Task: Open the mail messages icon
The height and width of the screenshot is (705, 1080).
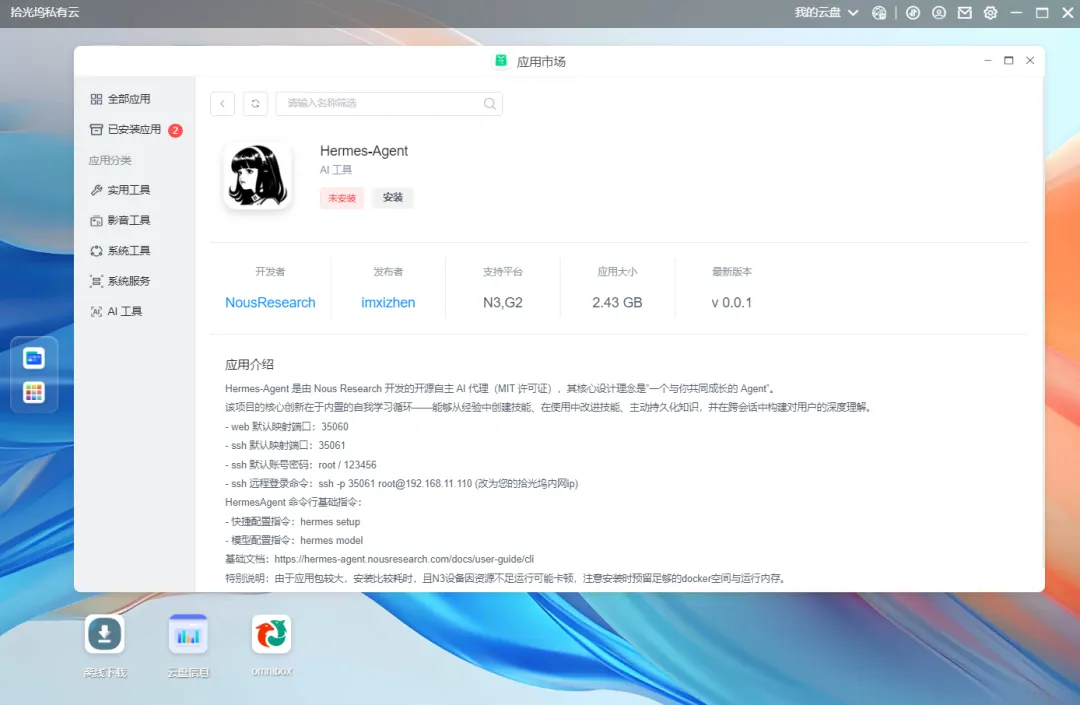Action: pos(964,13)
